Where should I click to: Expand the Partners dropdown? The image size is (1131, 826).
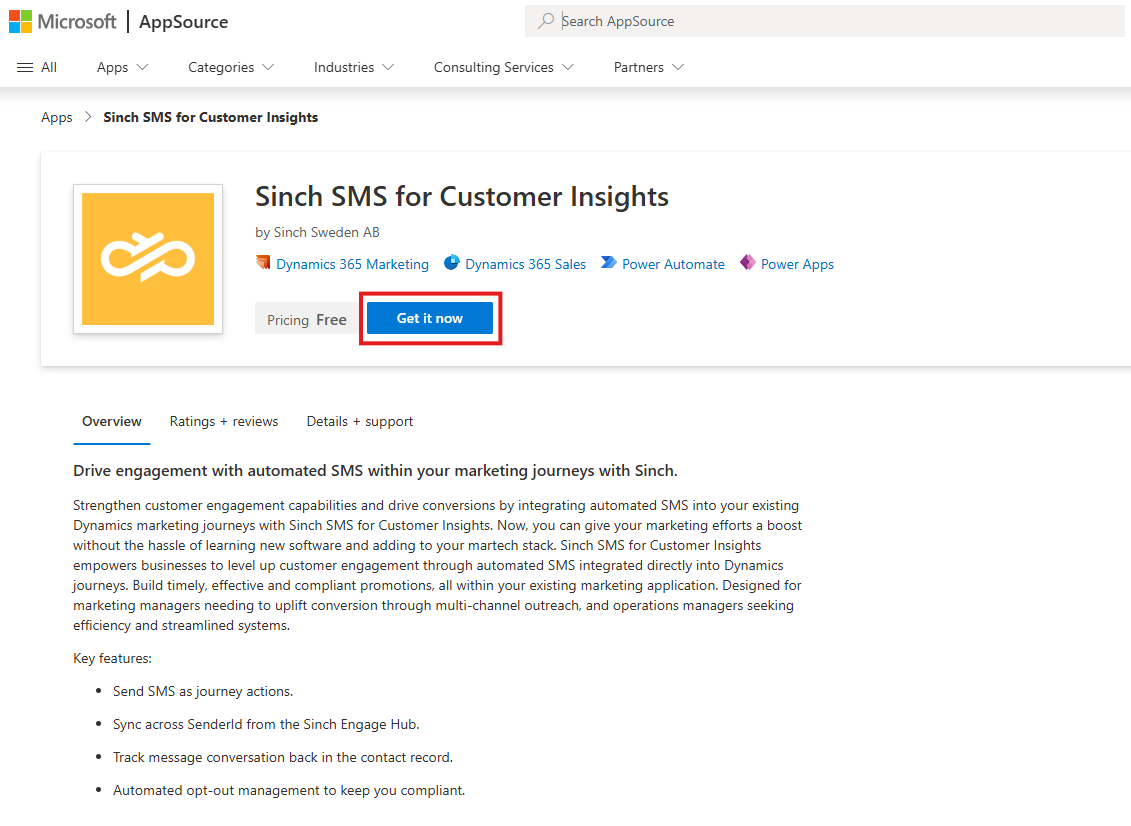(648, 67)
